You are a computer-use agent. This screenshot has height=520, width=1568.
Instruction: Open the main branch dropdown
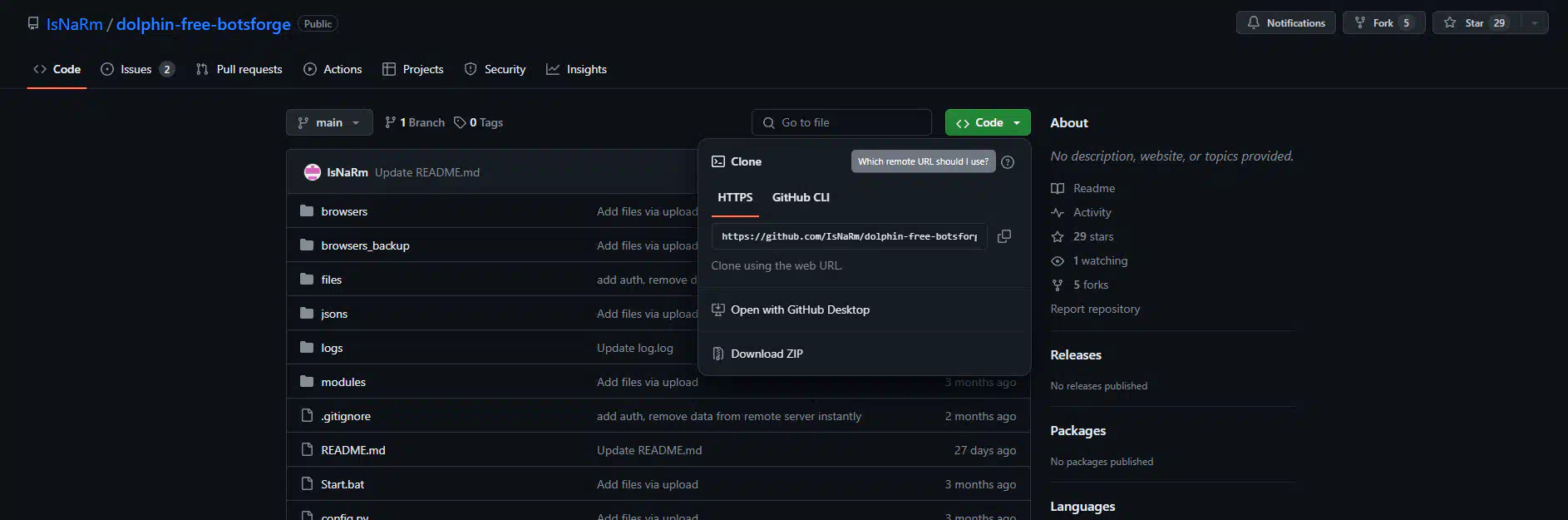click(329, 122)
